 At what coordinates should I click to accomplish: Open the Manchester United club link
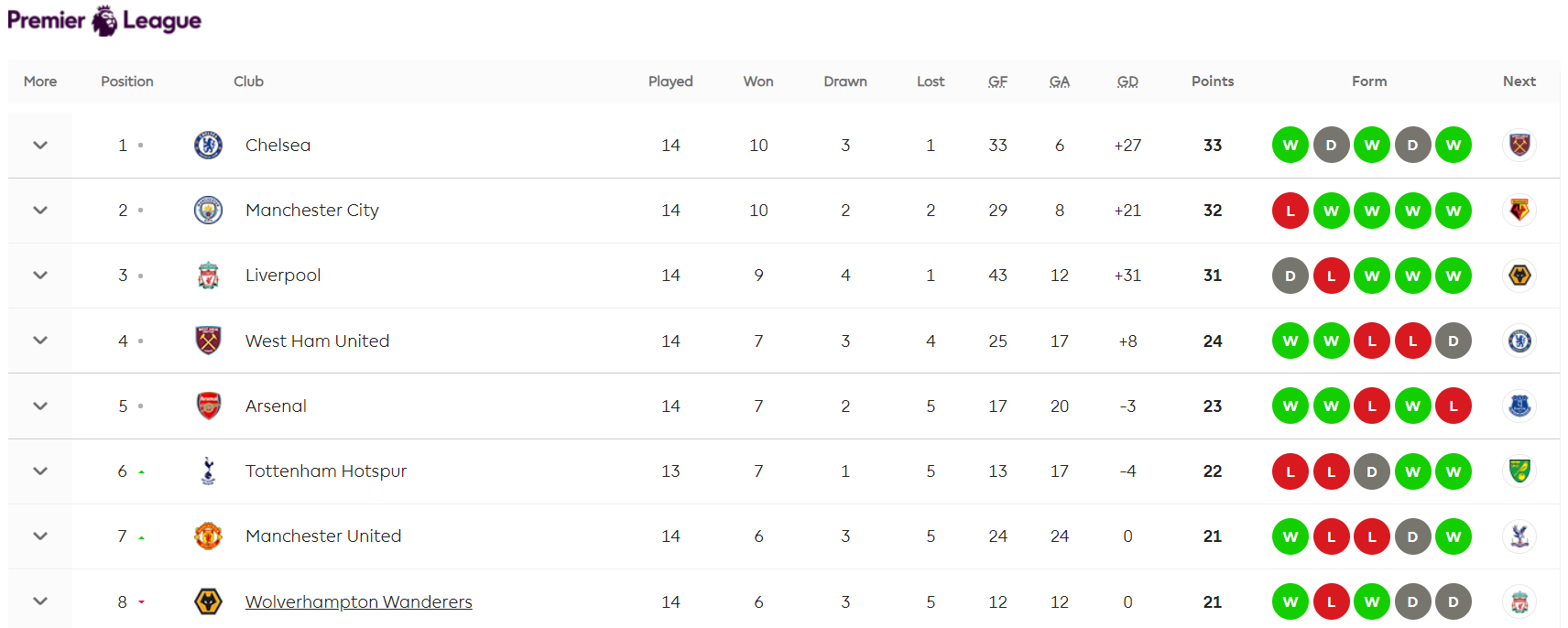coord(323,536)
